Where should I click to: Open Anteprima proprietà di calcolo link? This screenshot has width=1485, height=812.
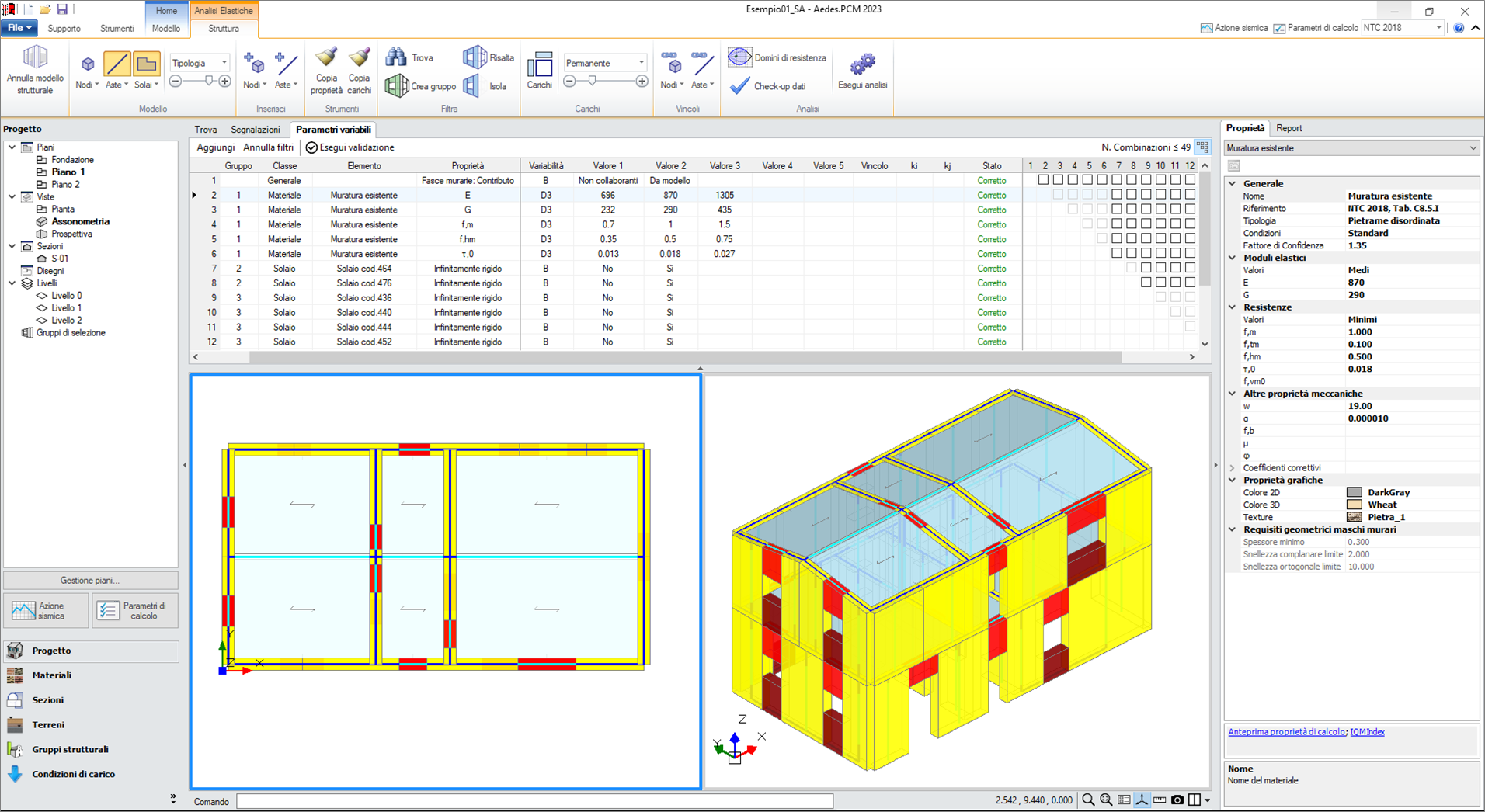click(x=1286, y=732)
